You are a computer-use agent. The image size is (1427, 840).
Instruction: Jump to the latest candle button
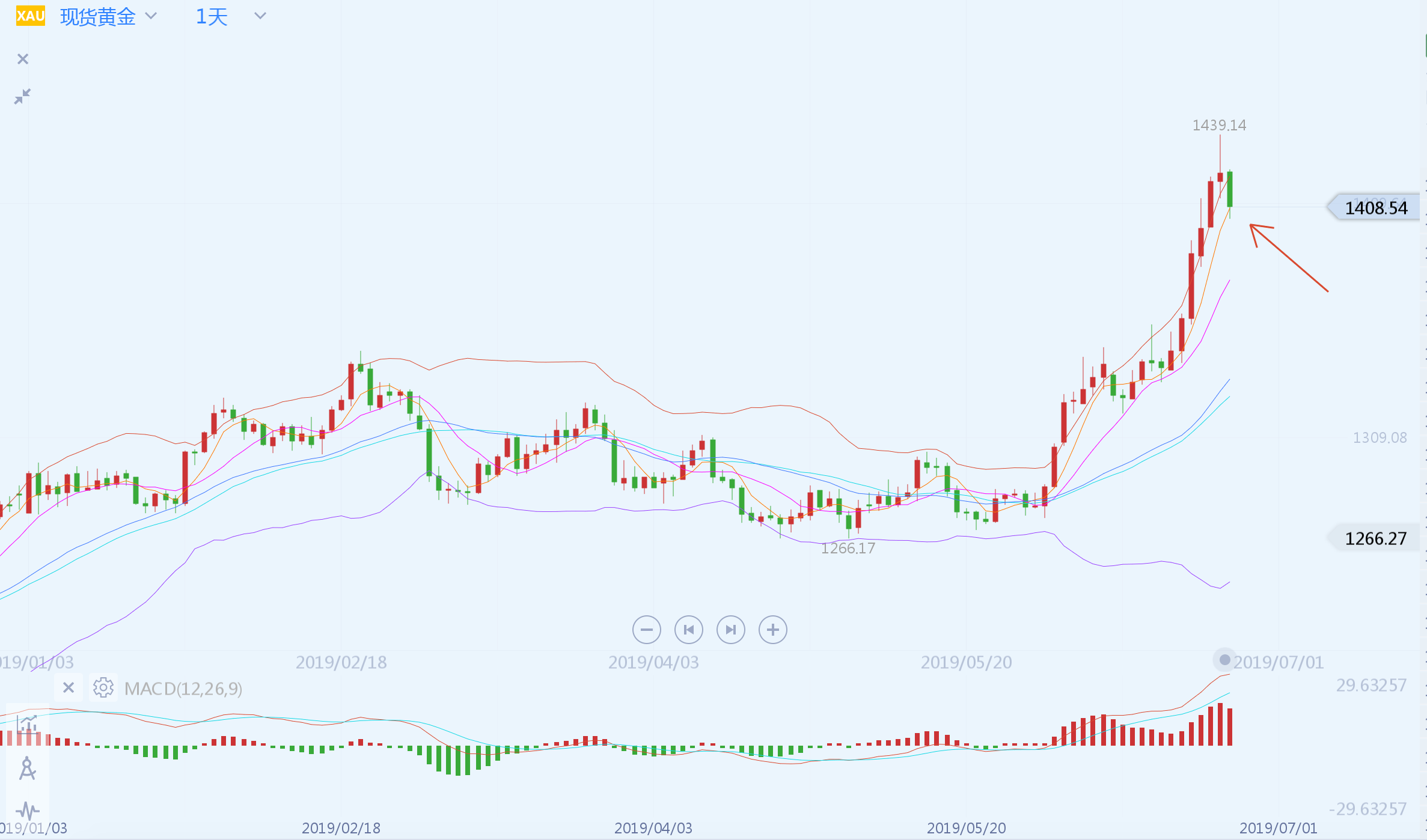click(x=731, y=630)
